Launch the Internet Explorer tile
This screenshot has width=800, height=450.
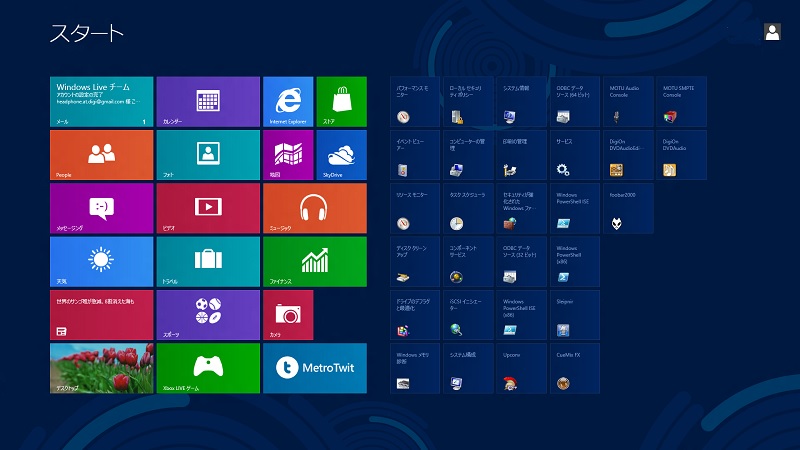288,102
